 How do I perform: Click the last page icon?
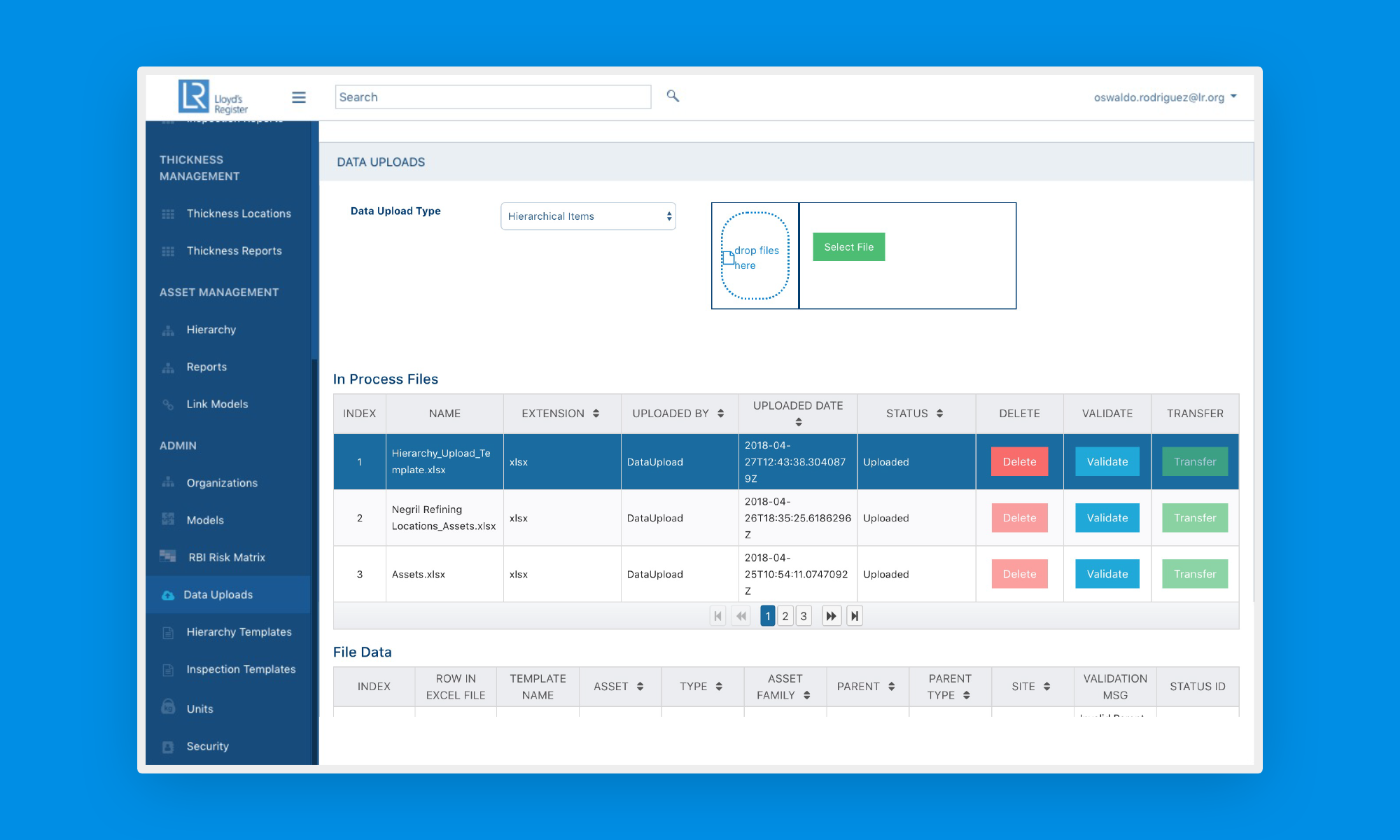[x=855, y=616]
